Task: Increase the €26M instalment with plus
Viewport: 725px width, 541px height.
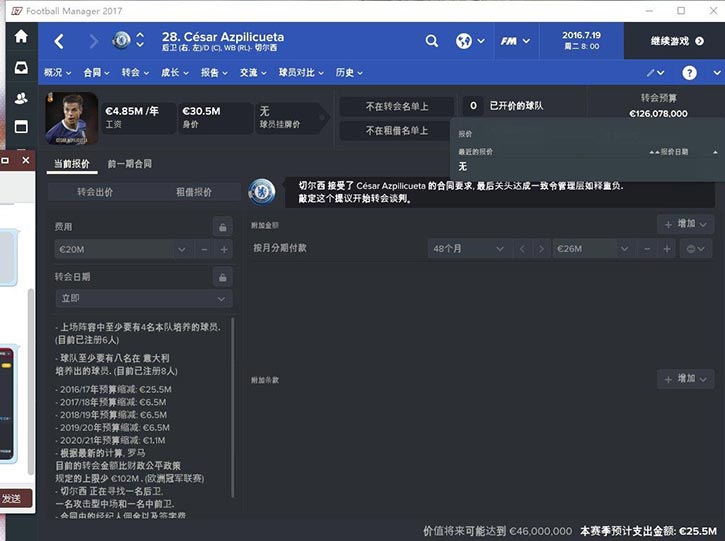Action: point(667,249)
